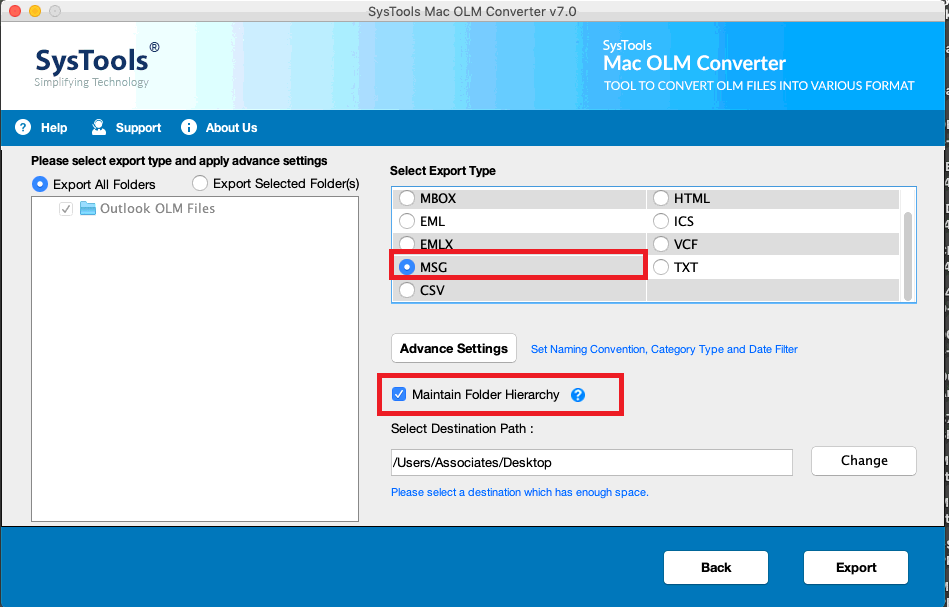Click the destination path input field

(592, 462)
